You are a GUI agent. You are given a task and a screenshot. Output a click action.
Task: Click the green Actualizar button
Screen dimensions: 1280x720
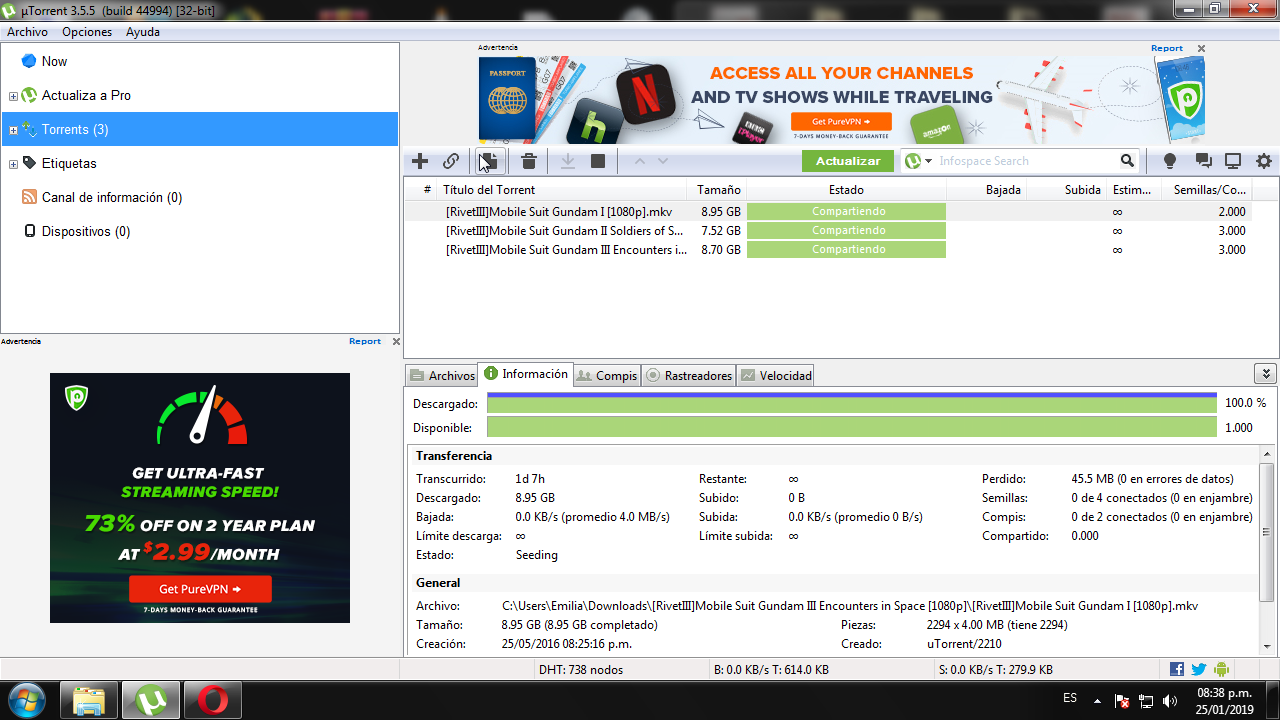(848, 161)
